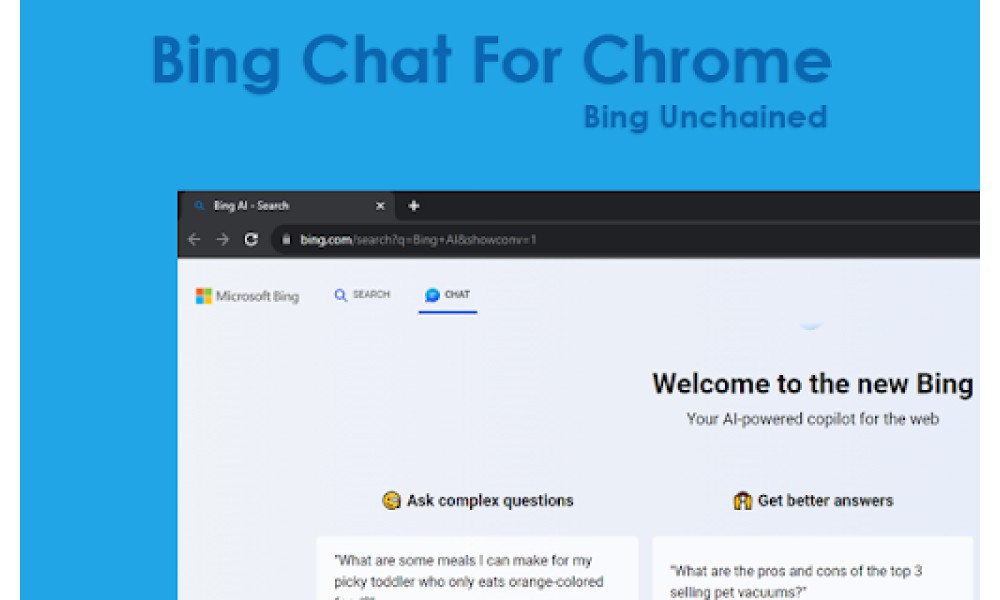Open a new tab with the plus button
The image size is (1000, 600).
[413, 206]
